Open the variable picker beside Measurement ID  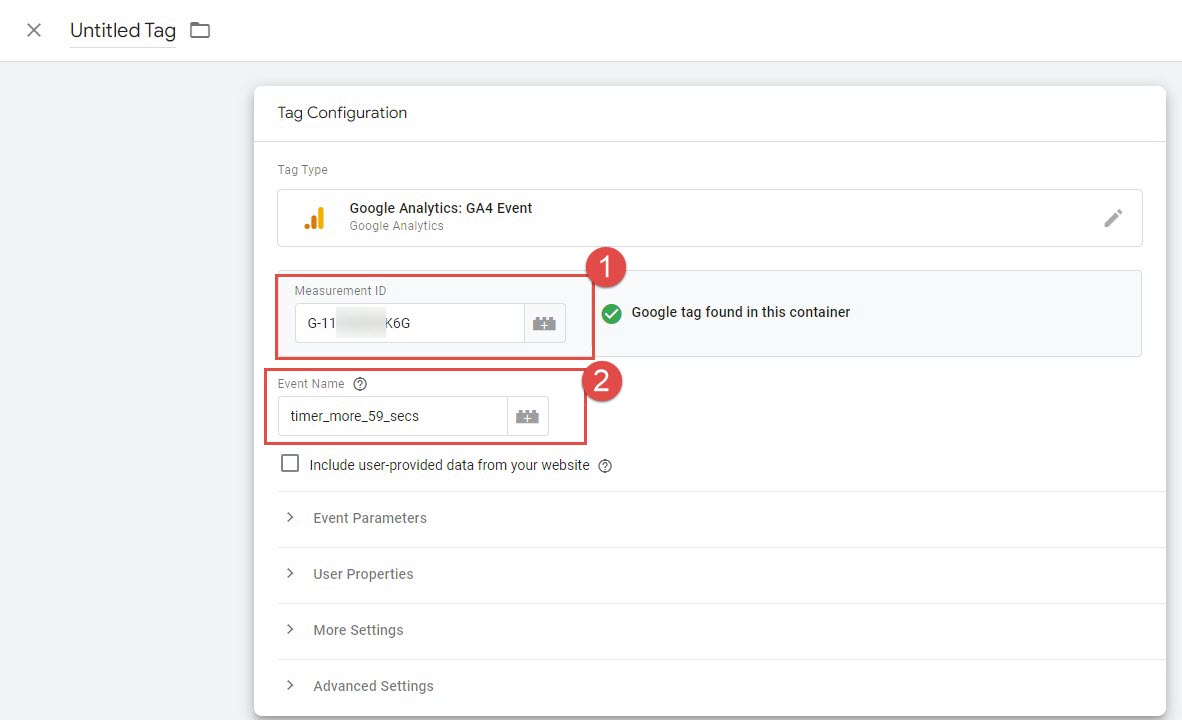pyautogui.click(x=544, y=324)
